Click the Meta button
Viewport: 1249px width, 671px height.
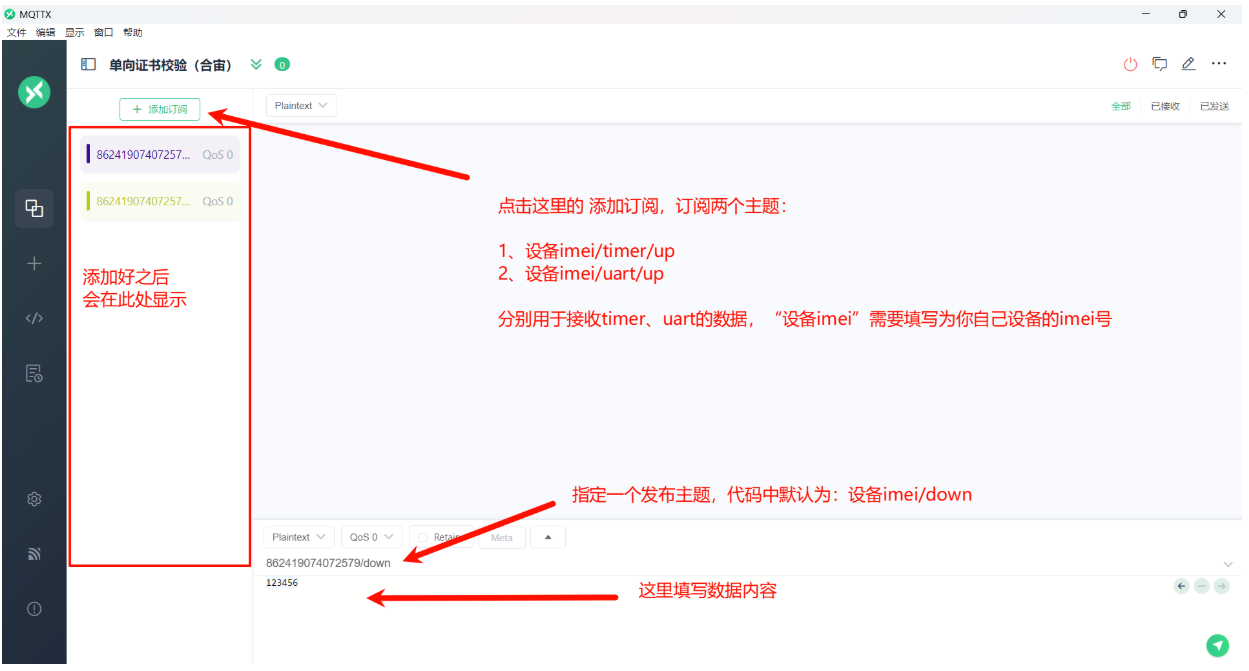click(502, 537)
